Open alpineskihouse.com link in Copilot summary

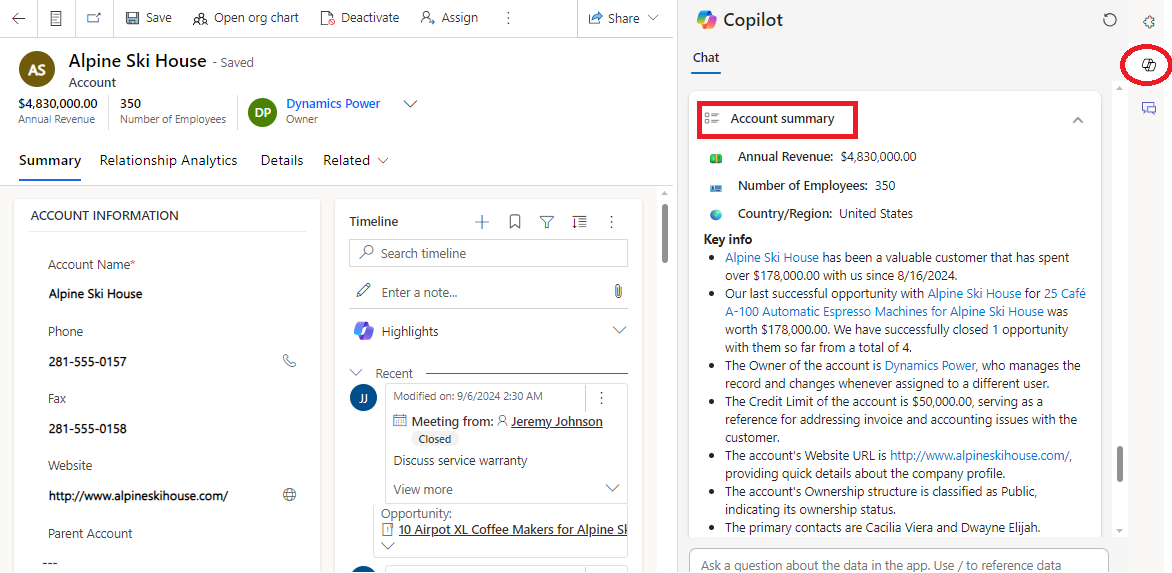(980, 455)
